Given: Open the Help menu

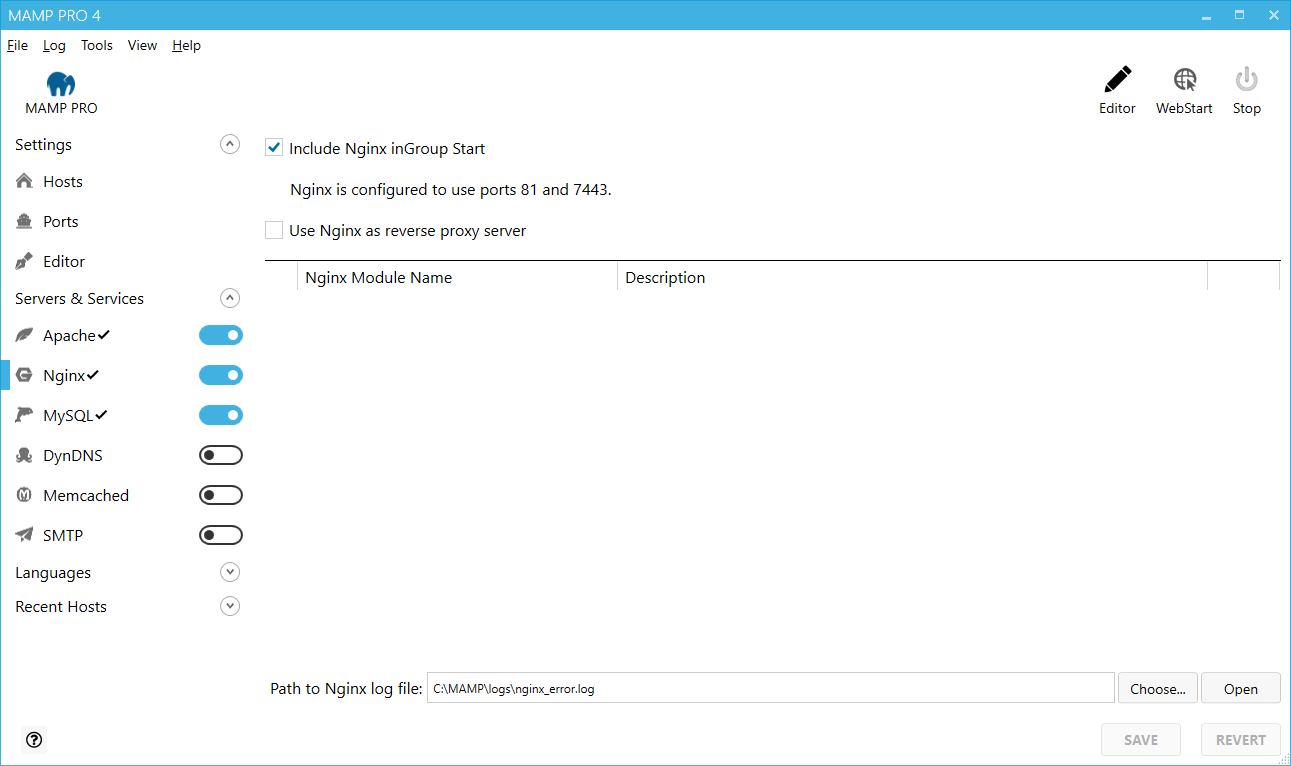Looking at the screenshot, I should pos(186,45).
